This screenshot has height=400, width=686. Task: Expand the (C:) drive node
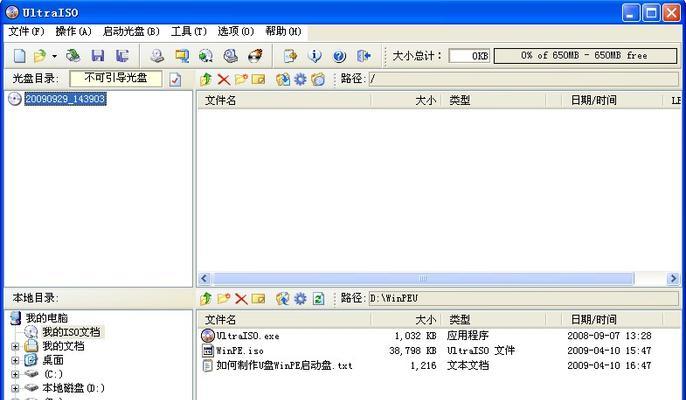click(15, 375)
